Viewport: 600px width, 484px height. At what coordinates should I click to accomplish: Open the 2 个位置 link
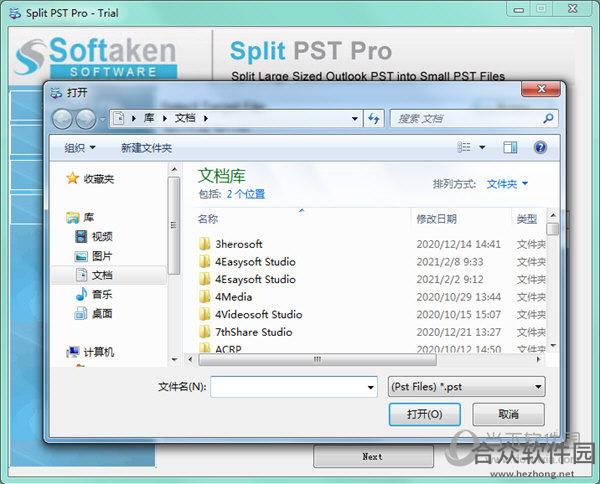246,194
